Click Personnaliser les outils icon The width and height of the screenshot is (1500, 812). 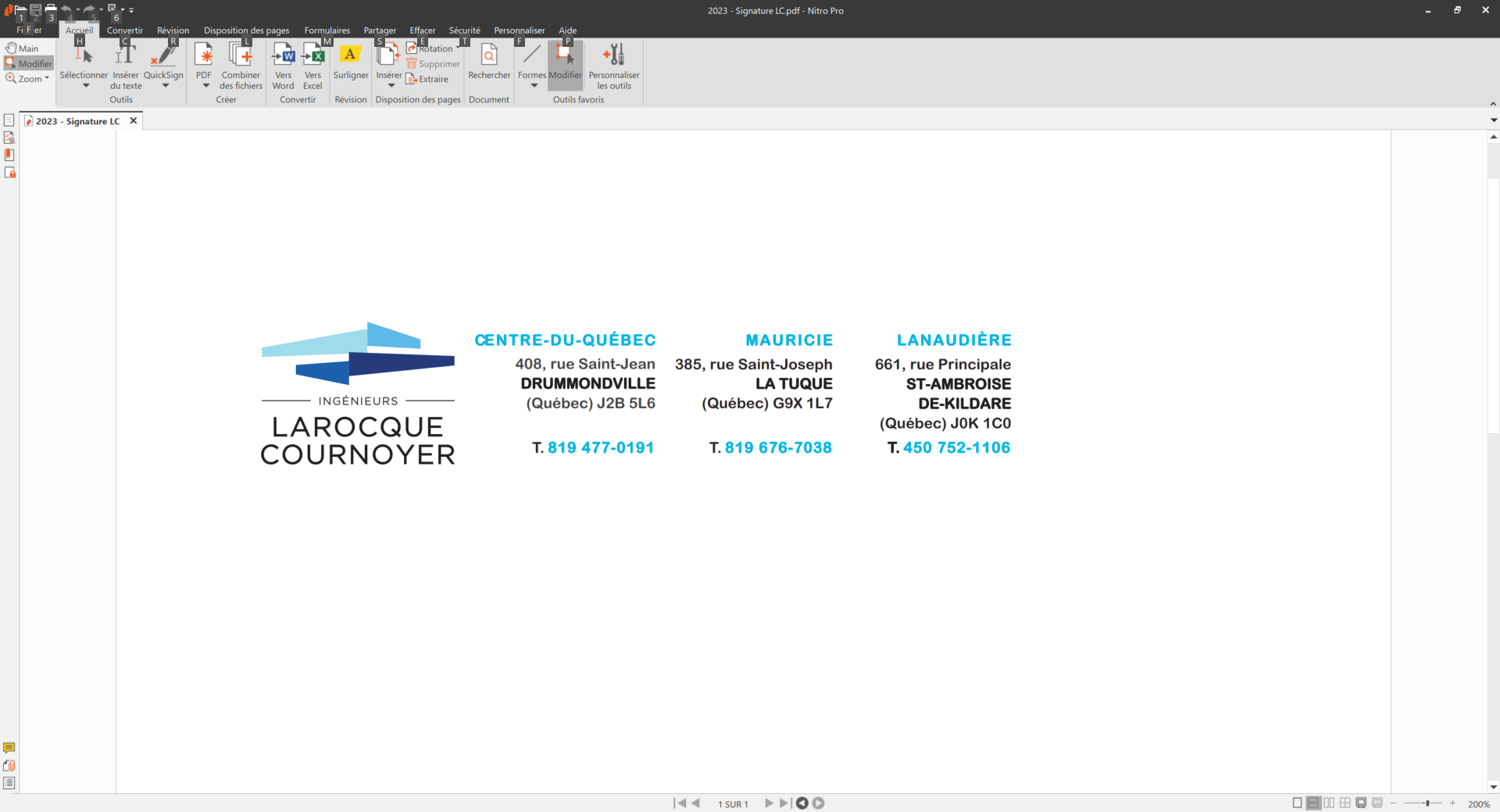(613, 55)
